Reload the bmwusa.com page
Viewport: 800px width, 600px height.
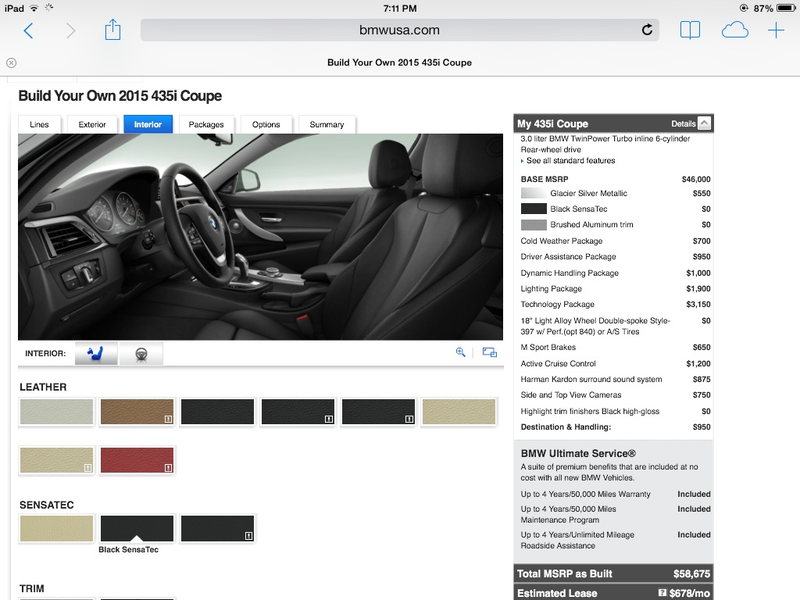(x=646, y=30)
